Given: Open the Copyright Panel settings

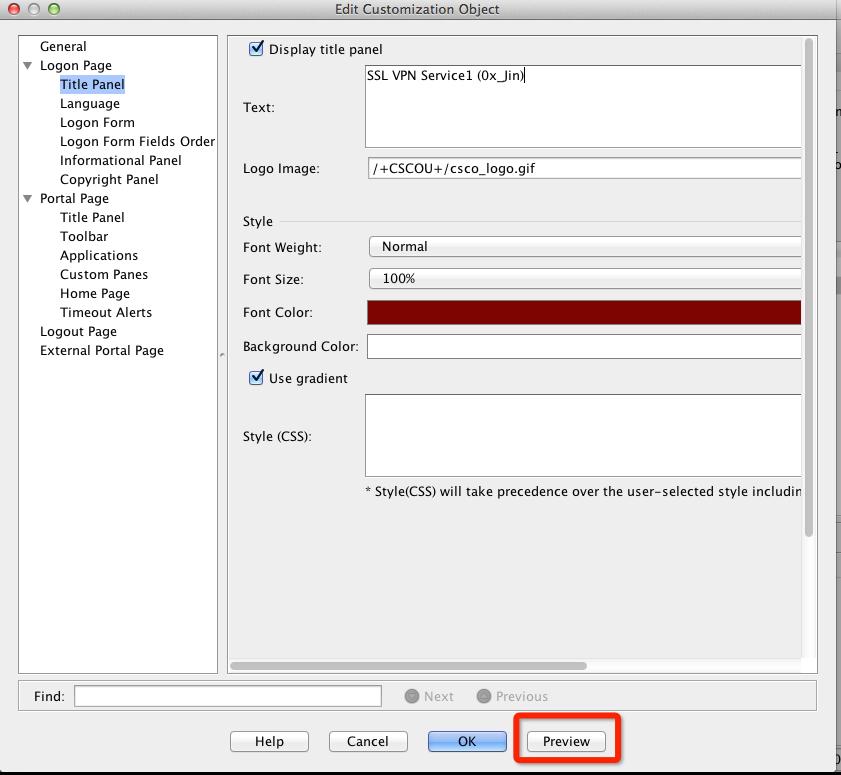Looking at the screenshot, I should pyautogui.click(x=109, y=179).
